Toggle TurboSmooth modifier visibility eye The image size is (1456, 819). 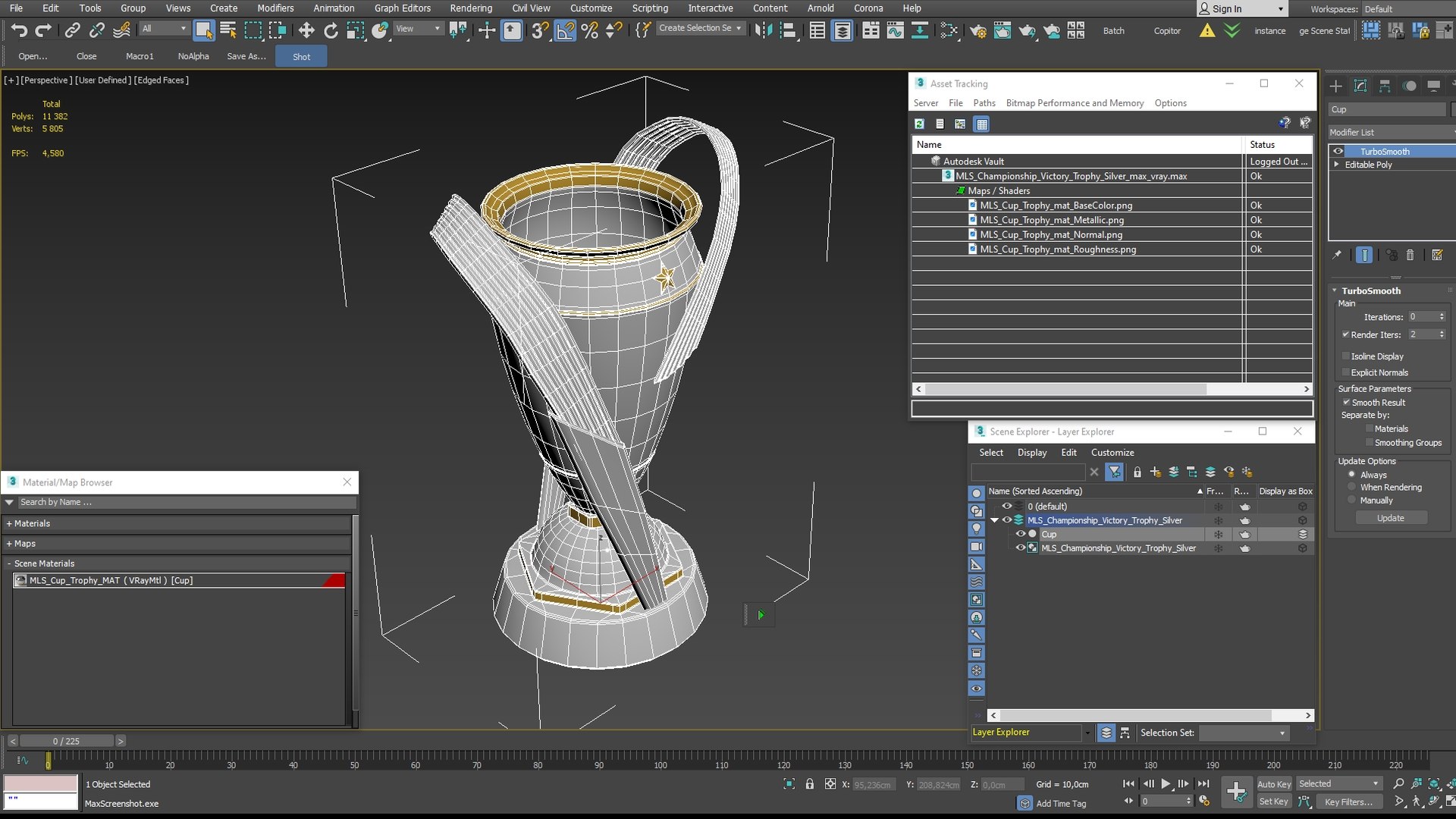point(1338,151)
